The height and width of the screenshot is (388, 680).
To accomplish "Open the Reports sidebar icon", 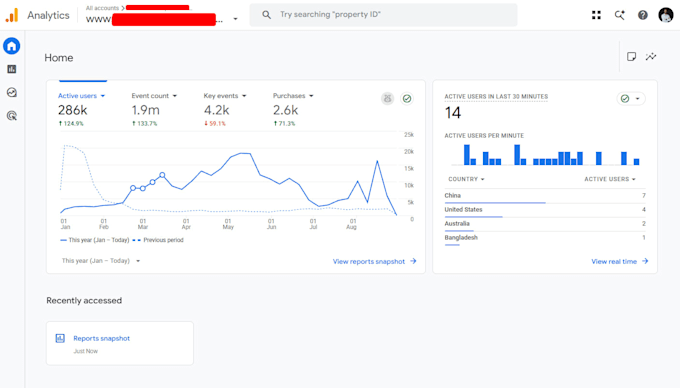I will click(12, 69).
